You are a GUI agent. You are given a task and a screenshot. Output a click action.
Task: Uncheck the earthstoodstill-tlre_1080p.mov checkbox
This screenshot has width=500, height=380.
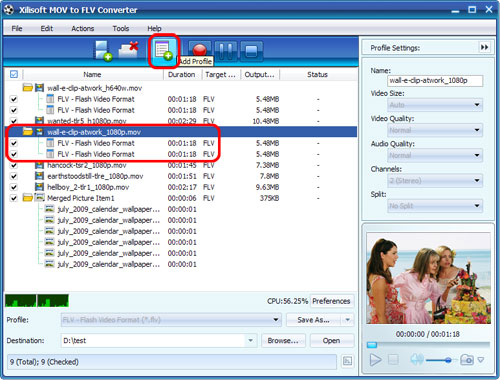tap(14, 176)
